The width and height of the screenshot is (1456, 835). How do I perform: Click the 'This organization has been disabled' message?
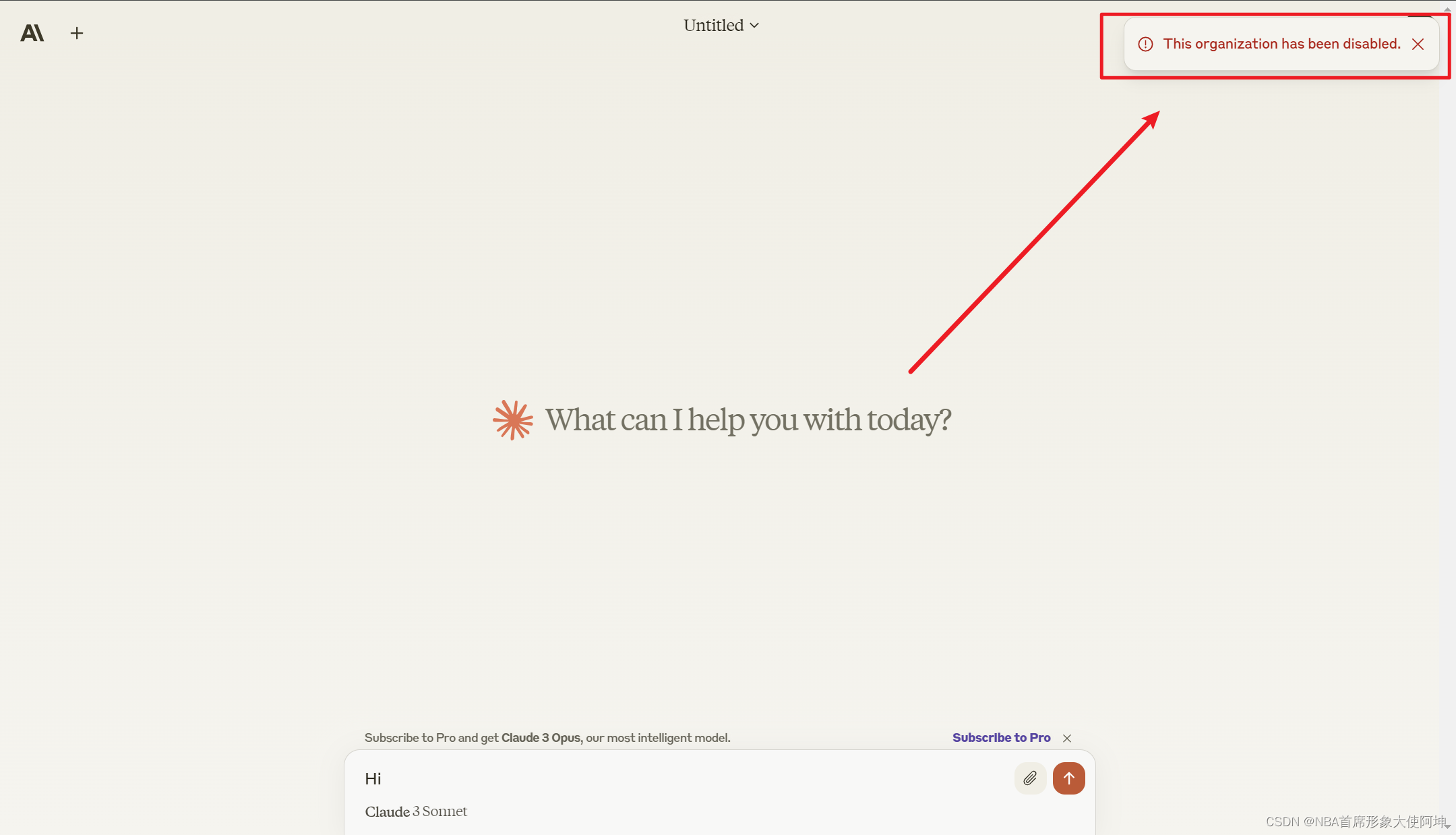1281,44
